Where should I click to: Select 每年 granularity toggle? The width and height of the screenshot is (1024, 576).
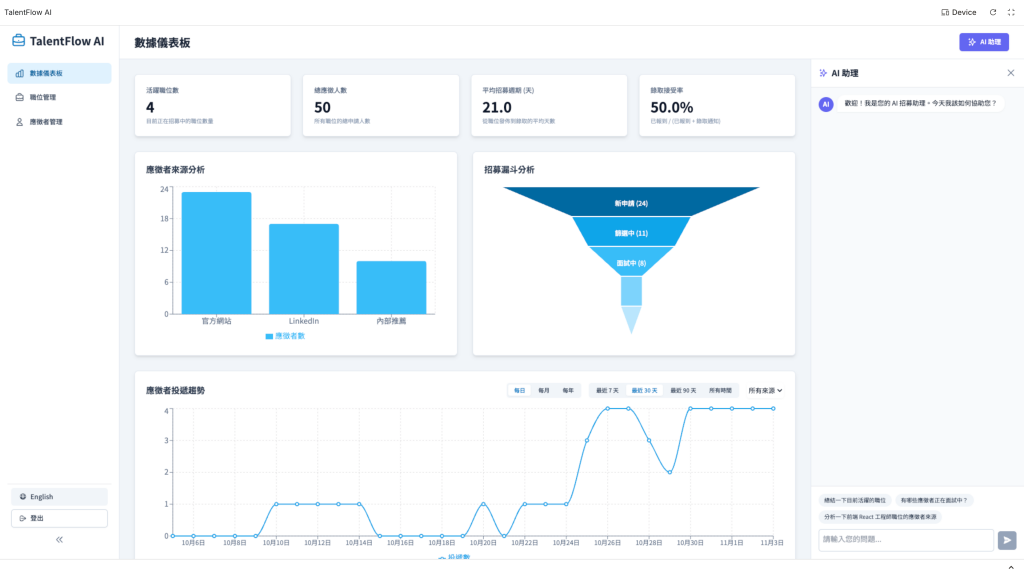[x=568, y=391]
